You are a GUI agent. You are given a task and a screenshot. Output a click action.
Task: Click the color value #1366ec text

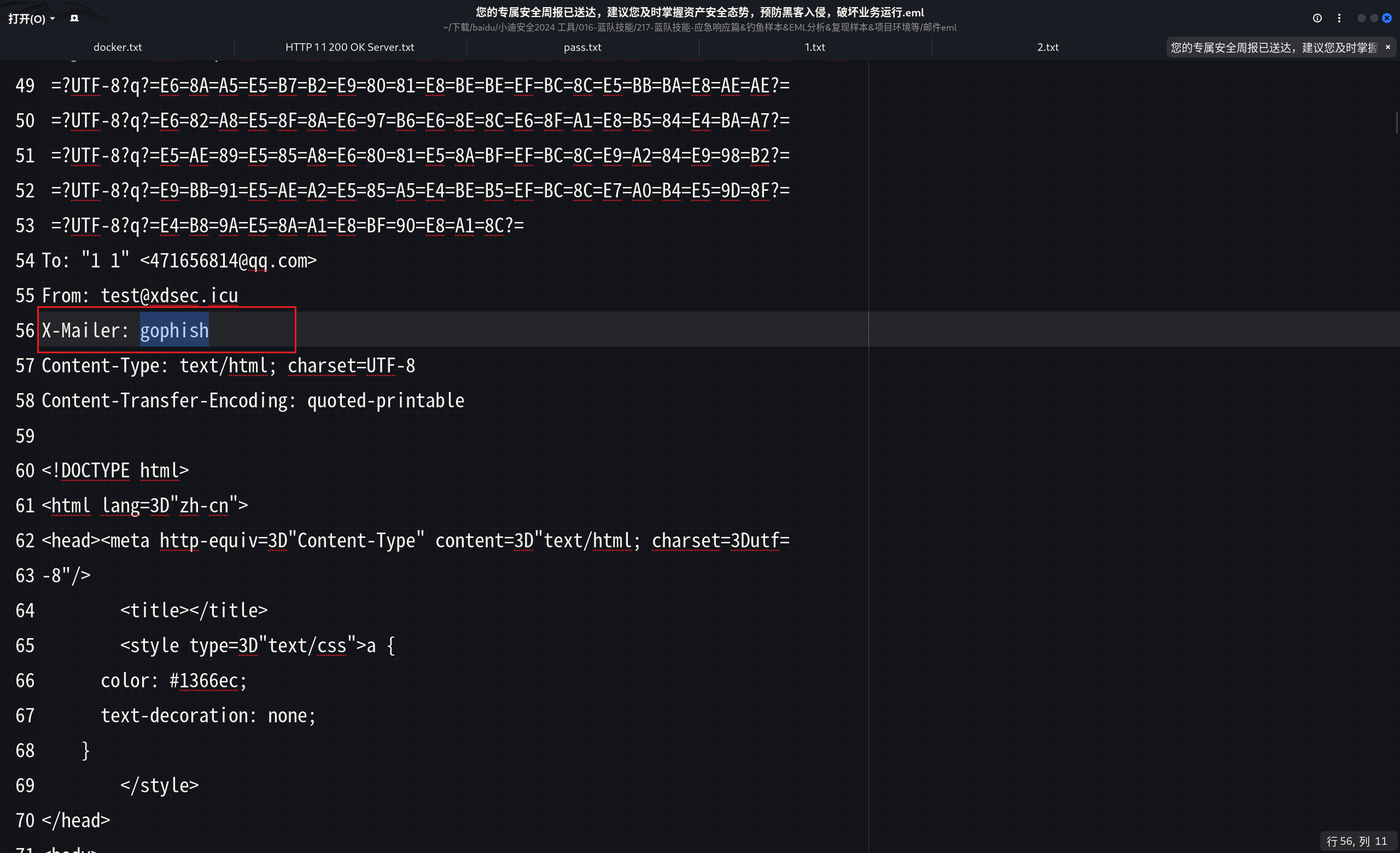click(203, 681)
